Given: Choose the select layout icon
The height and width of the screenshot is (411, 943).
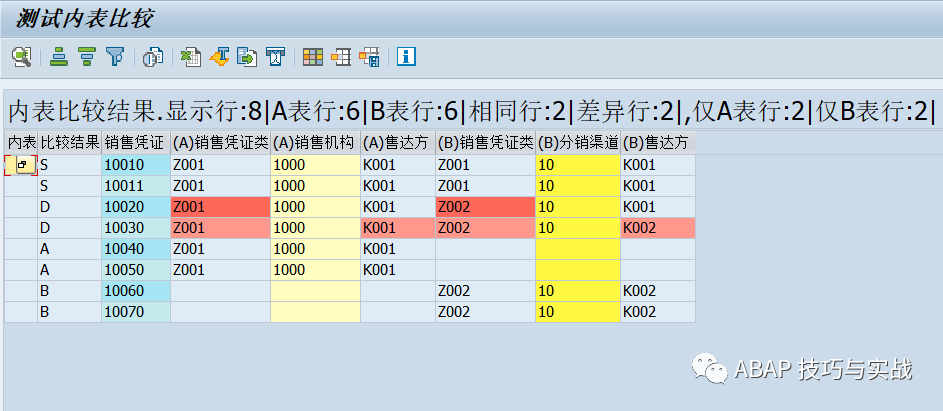Looking at the screenshot, I should click(x=341, y=57).
